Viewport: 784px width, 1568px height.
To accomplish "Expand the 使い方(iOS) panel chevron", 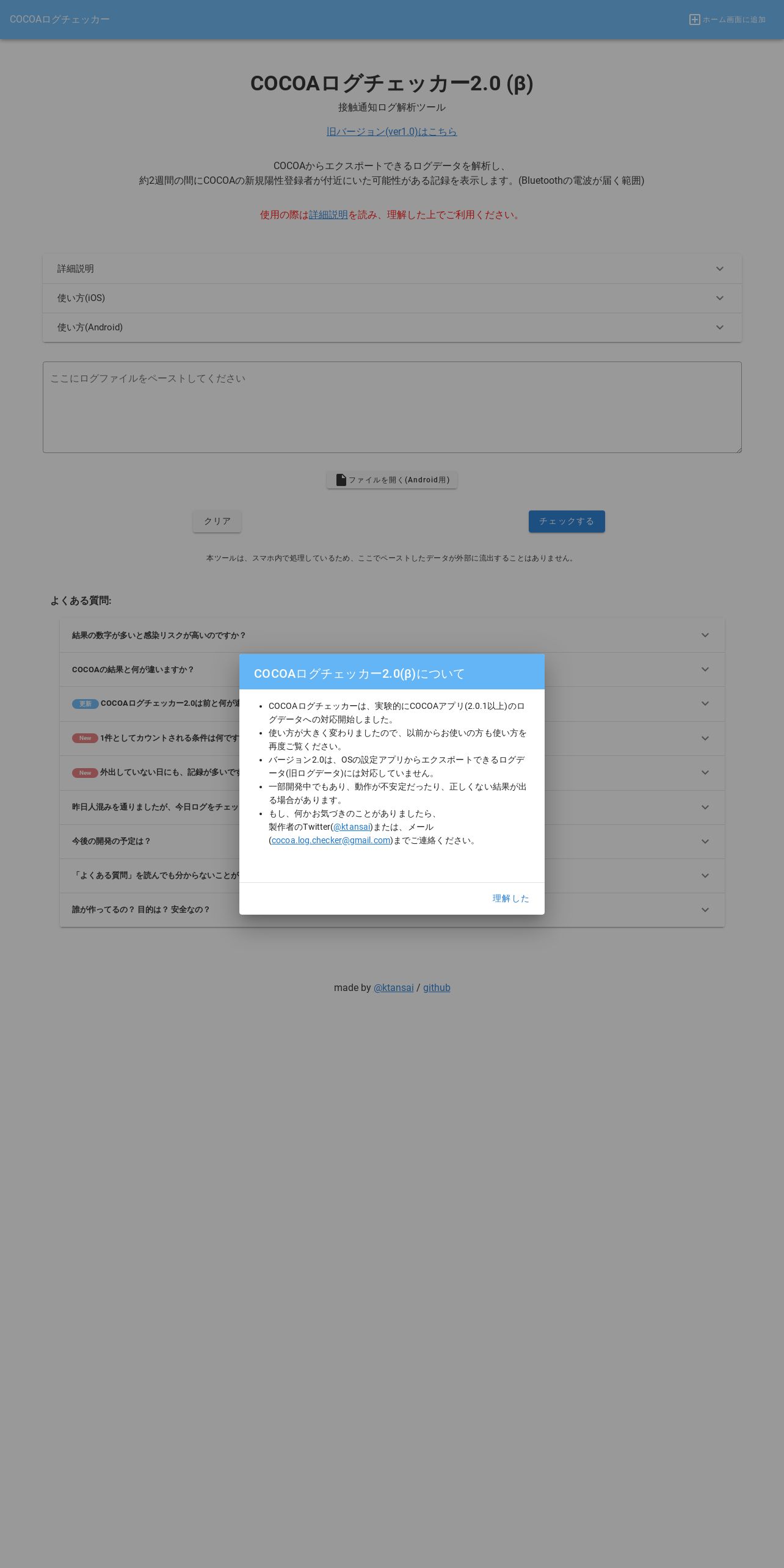I will pyautogui.click(x=720, y=298).
